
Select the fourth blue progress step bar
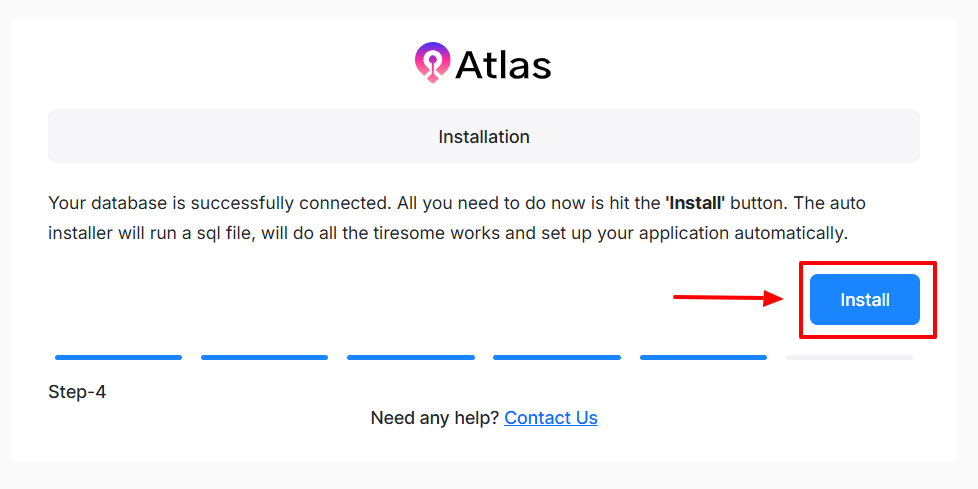(x=557, y=357)
